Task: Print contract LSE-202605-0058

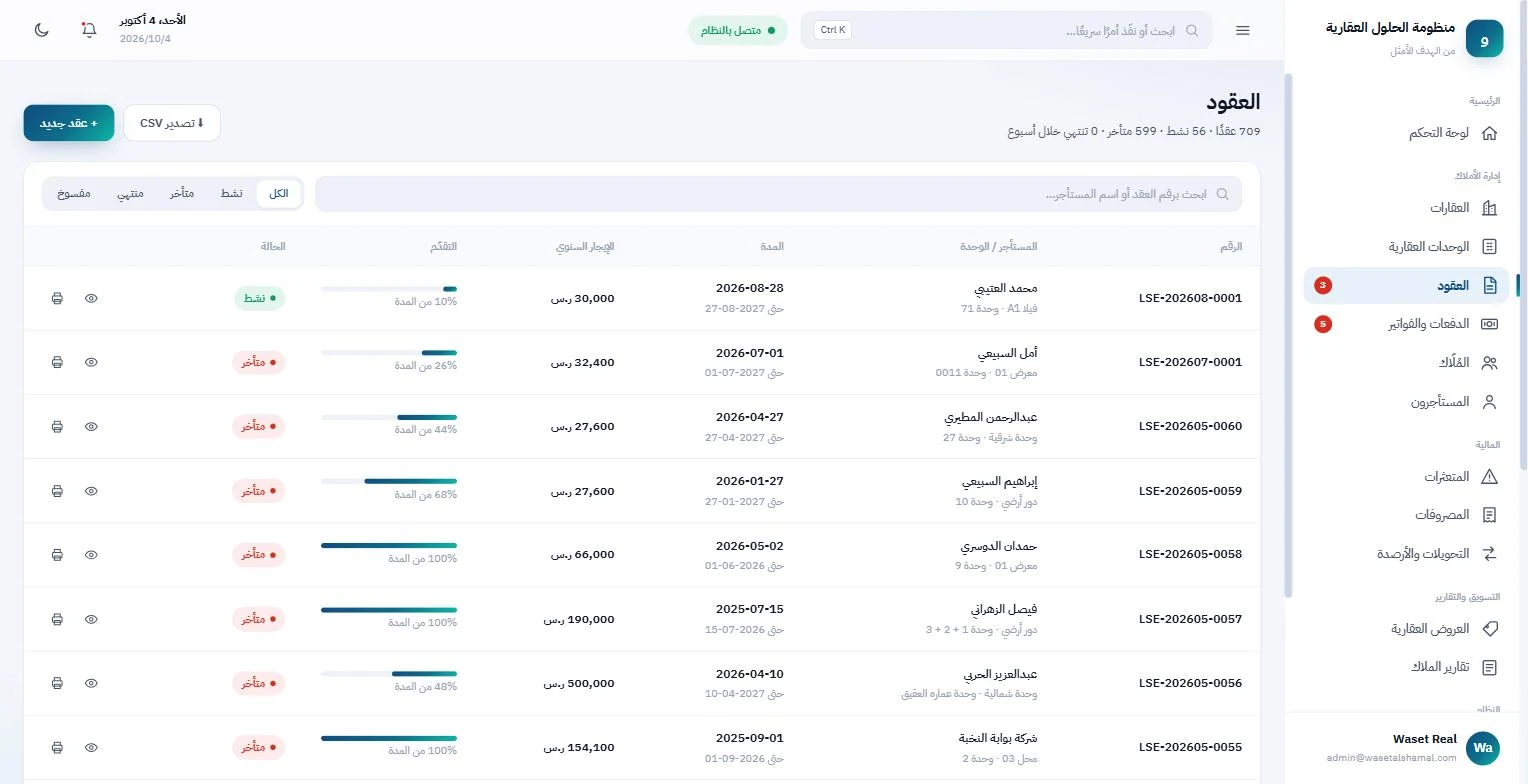Action: coord(57,555)
